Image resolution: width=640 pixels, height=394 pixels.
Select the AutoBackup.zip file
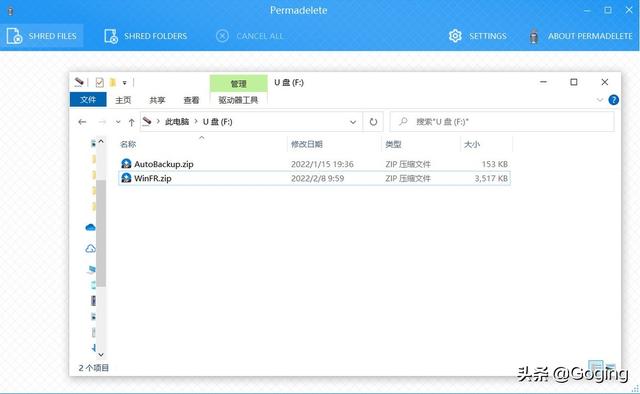pos(314,164)
